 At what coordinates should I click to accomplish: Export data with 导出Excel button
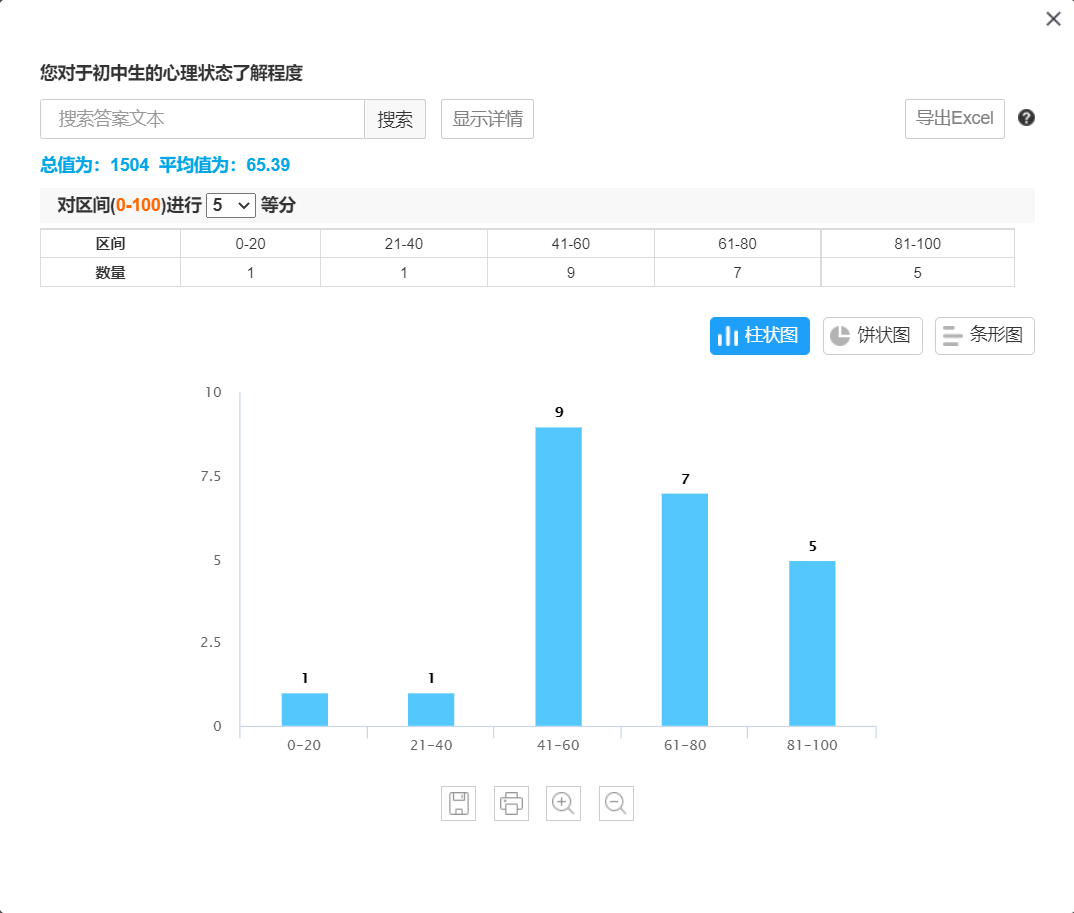click(954, 119)
